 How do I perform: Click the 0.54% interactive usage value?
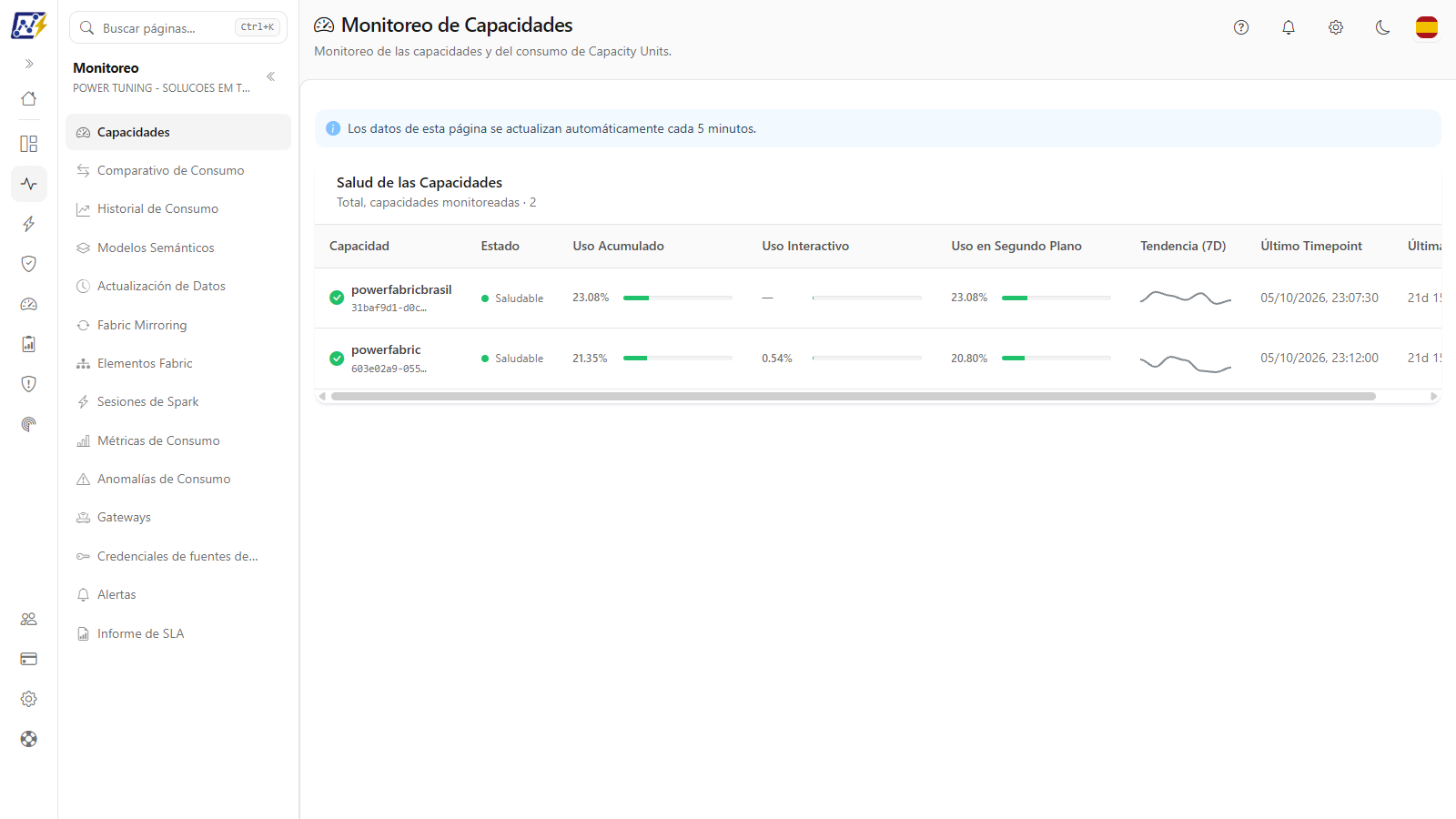777,359
